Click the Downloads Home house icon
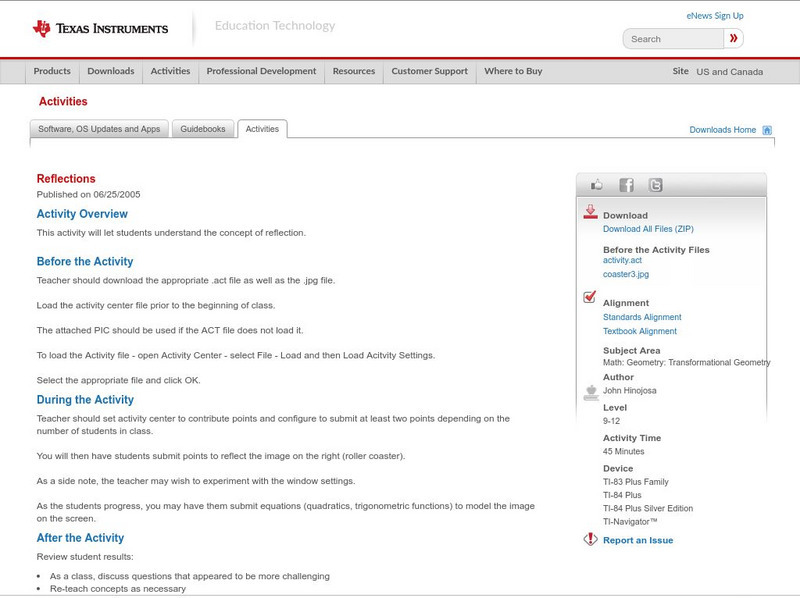The height and width of the screenshot is (598, 800). click(x=767, y=130)
